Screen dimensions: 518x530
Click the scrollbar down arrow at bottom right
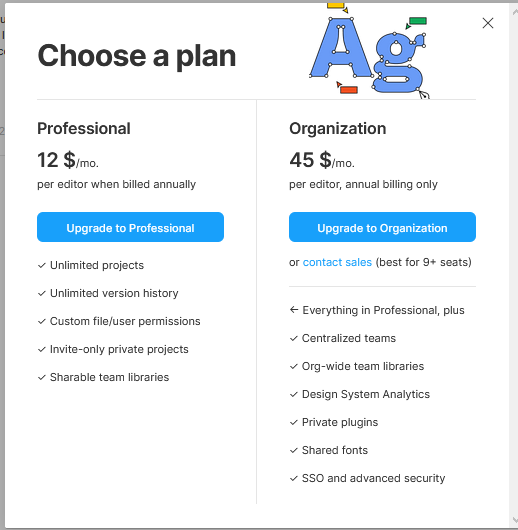[515, 520]
